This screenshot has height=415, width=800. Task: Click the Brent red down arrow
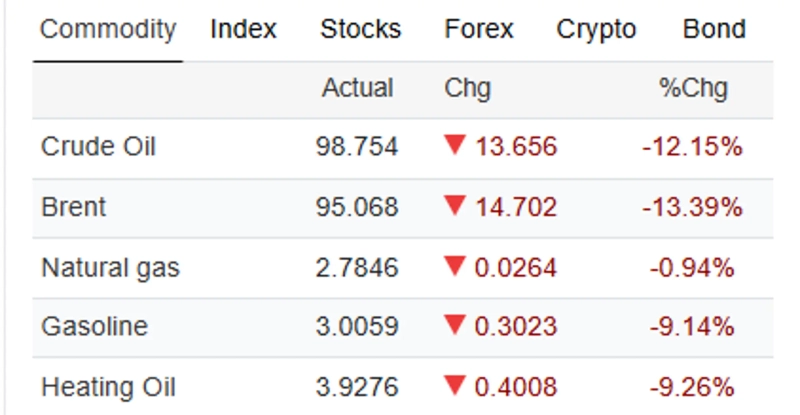pyautogui.click(x=456, y=207)
